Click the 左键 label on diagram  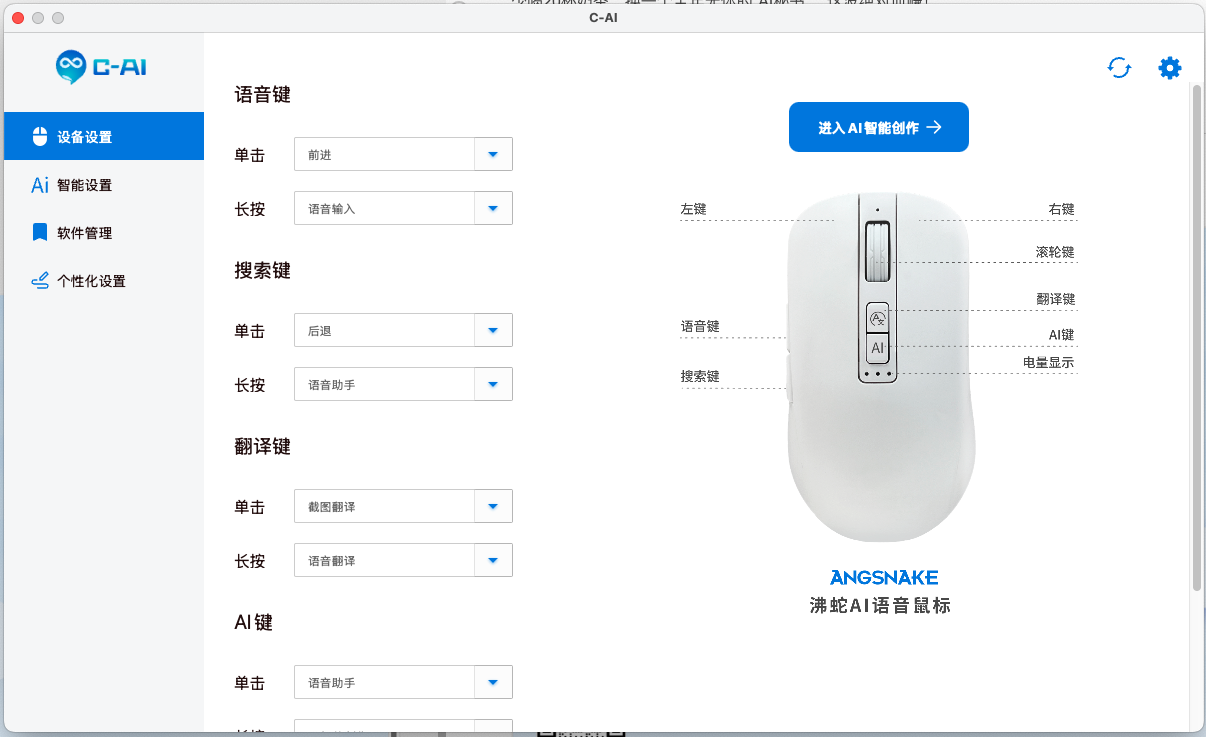(694, 210)
